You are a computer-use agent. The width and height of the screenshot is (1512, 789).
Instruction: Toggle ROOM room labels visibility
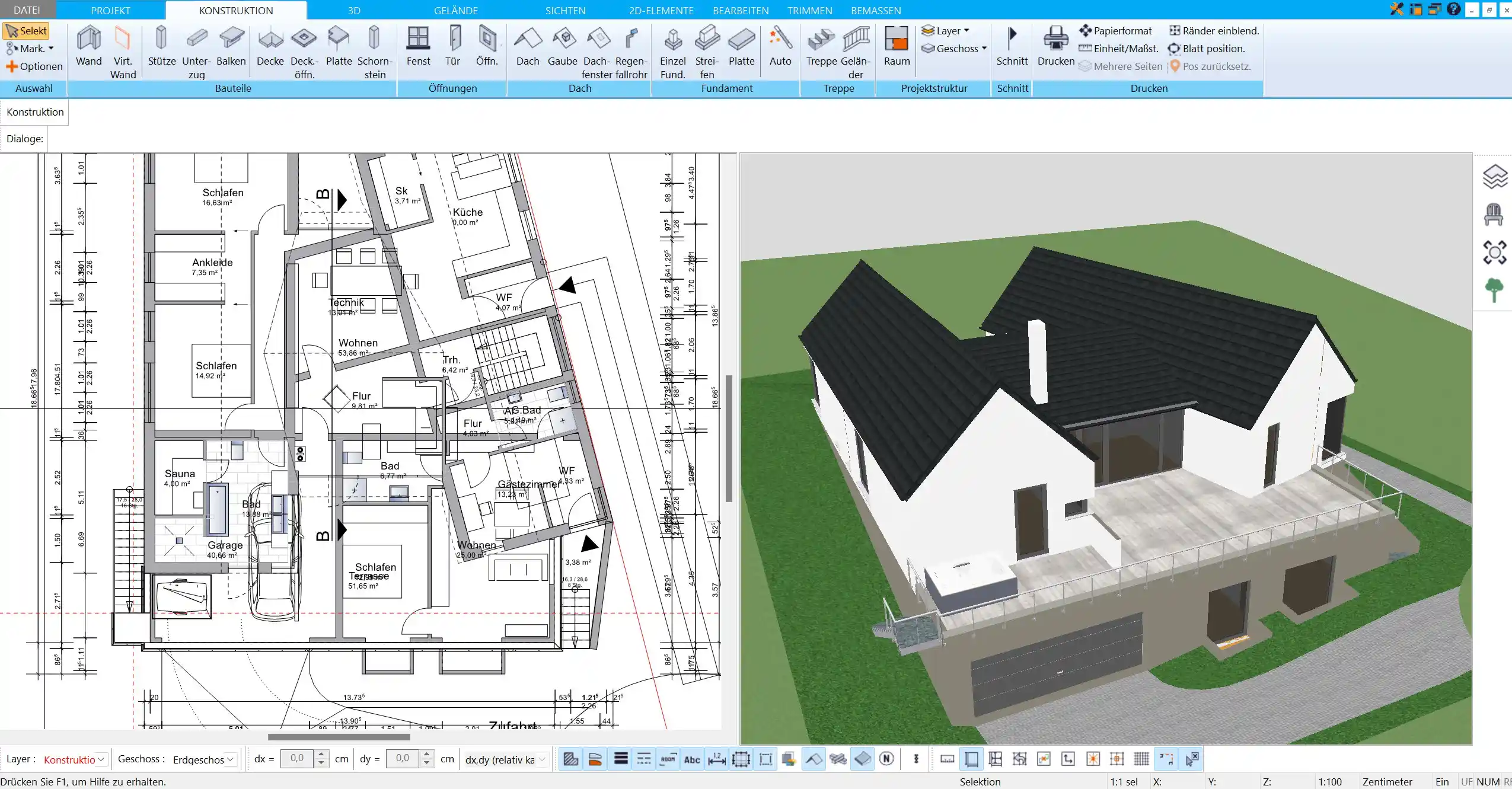[x=668, y=759]
